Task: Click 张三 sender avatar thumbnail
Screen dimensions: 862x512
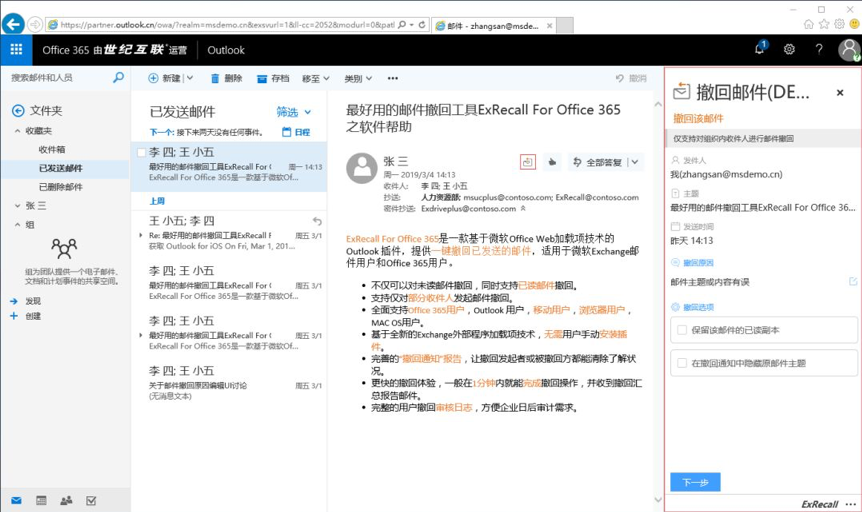Action: point(362,168)
